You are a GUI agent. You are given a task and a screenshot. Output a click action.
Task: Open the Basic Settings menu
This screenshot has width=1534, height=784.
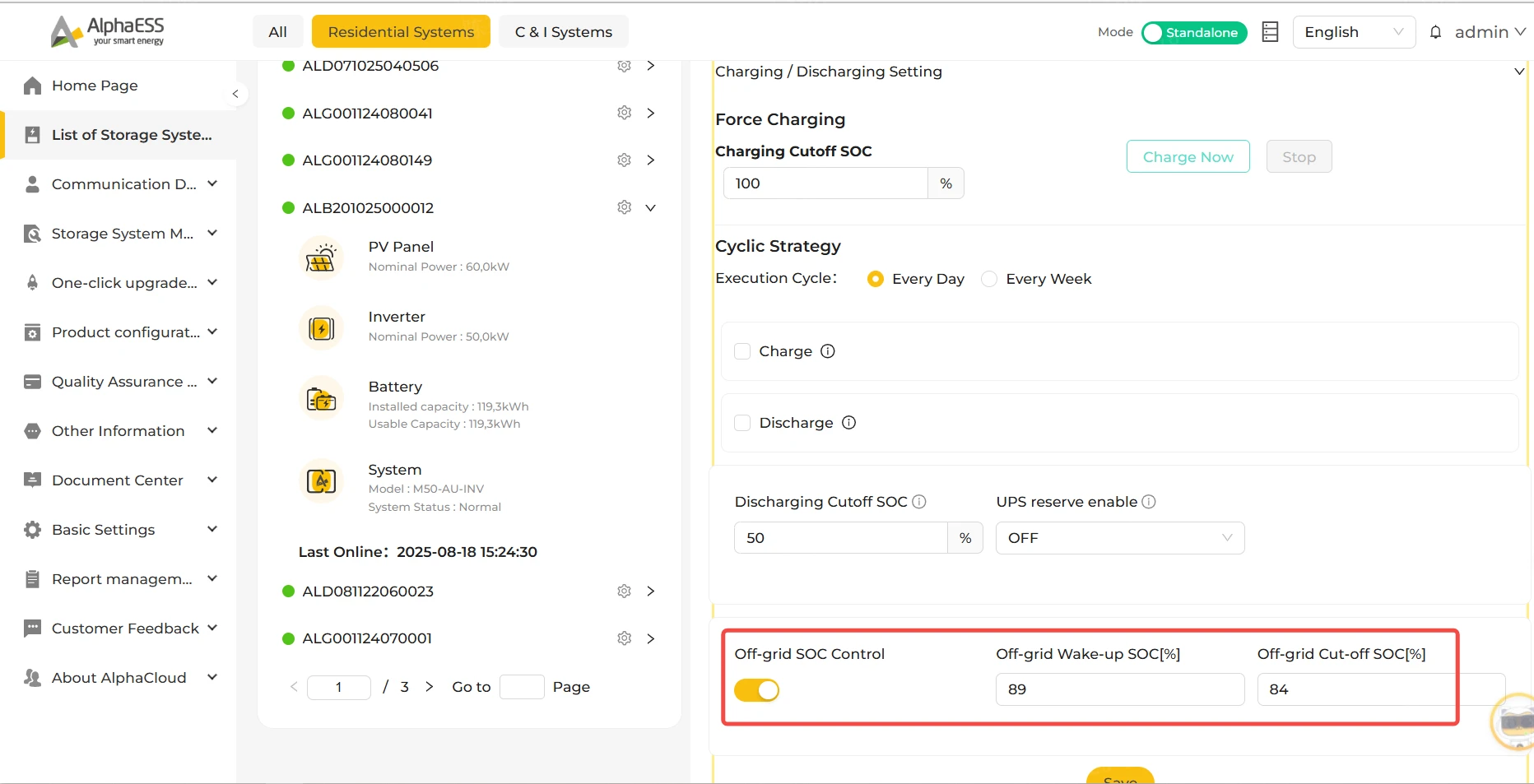119,530
